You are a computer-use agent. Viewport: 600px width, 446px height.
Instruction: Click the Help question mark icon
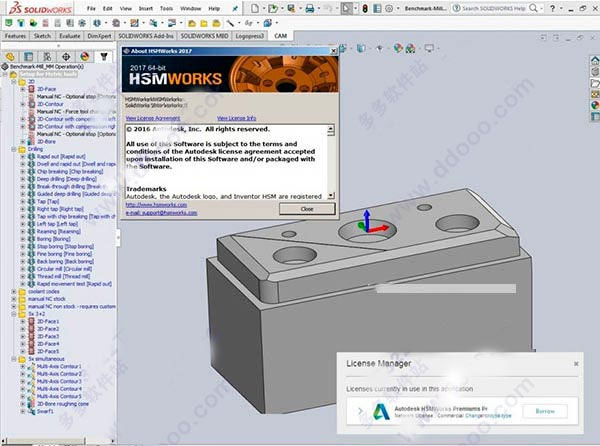(553, 8)
